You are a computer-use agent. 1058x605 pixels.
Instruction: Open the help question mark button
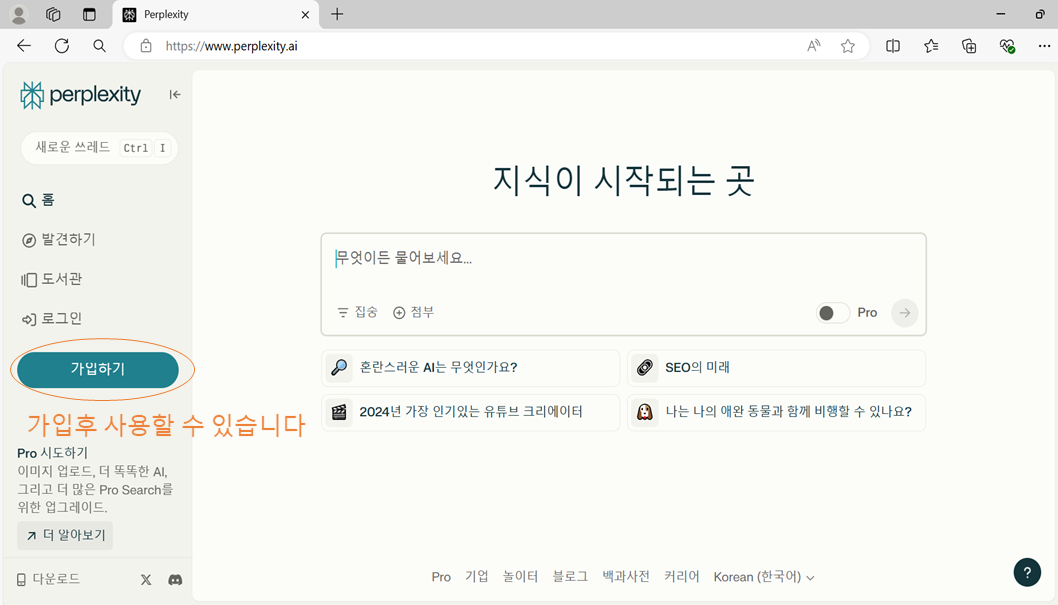tap(1027, 573)
